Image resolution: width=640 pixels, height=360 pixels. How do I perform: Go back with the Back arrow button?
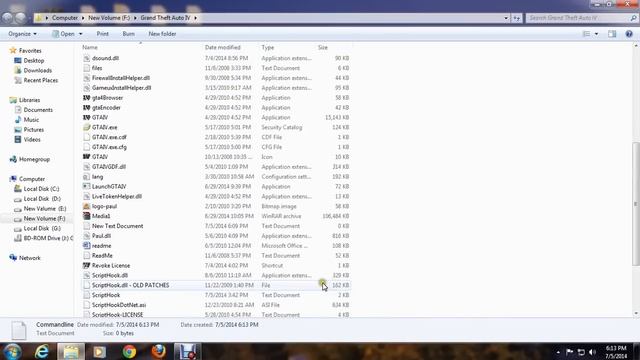coord(7,18)
